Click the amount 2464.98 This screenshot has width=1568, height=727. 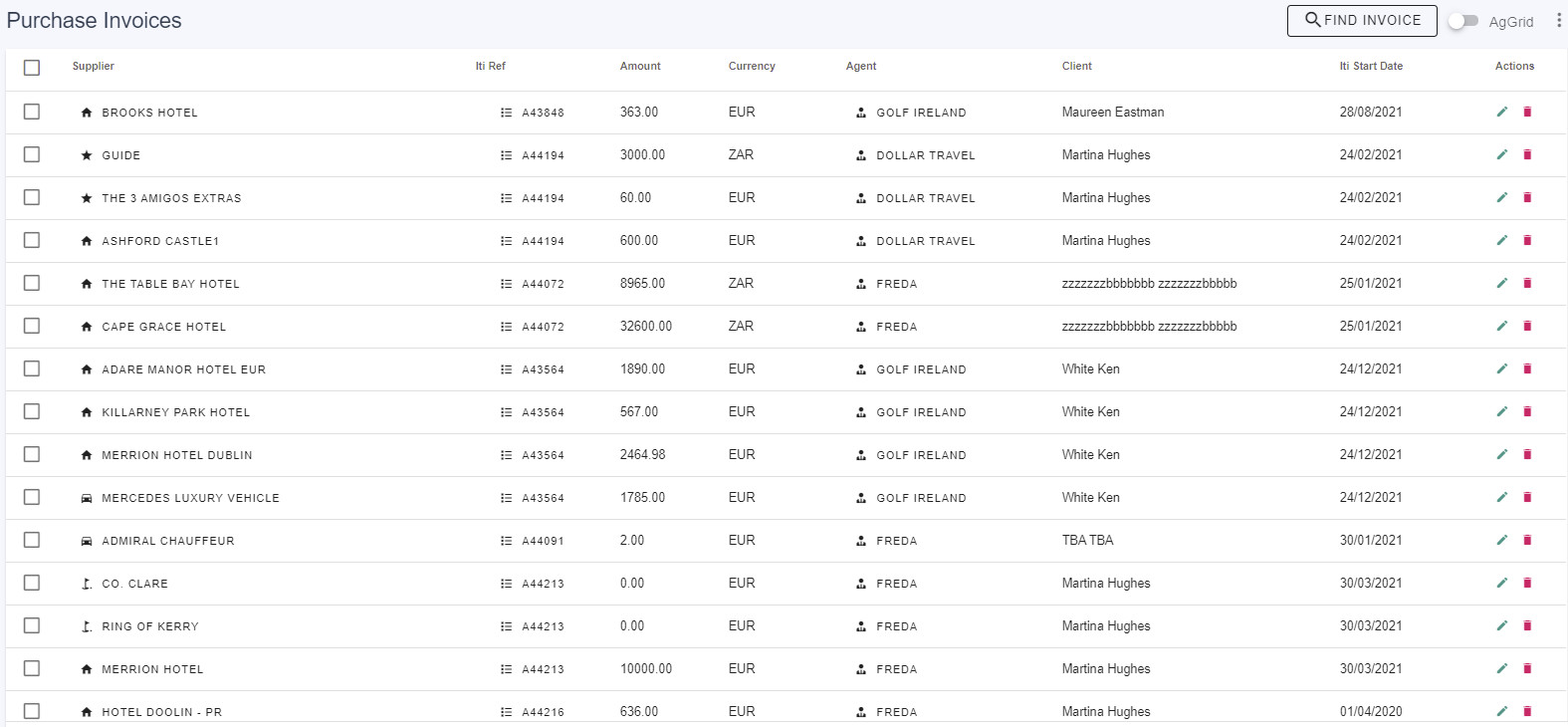pos(643,454)
